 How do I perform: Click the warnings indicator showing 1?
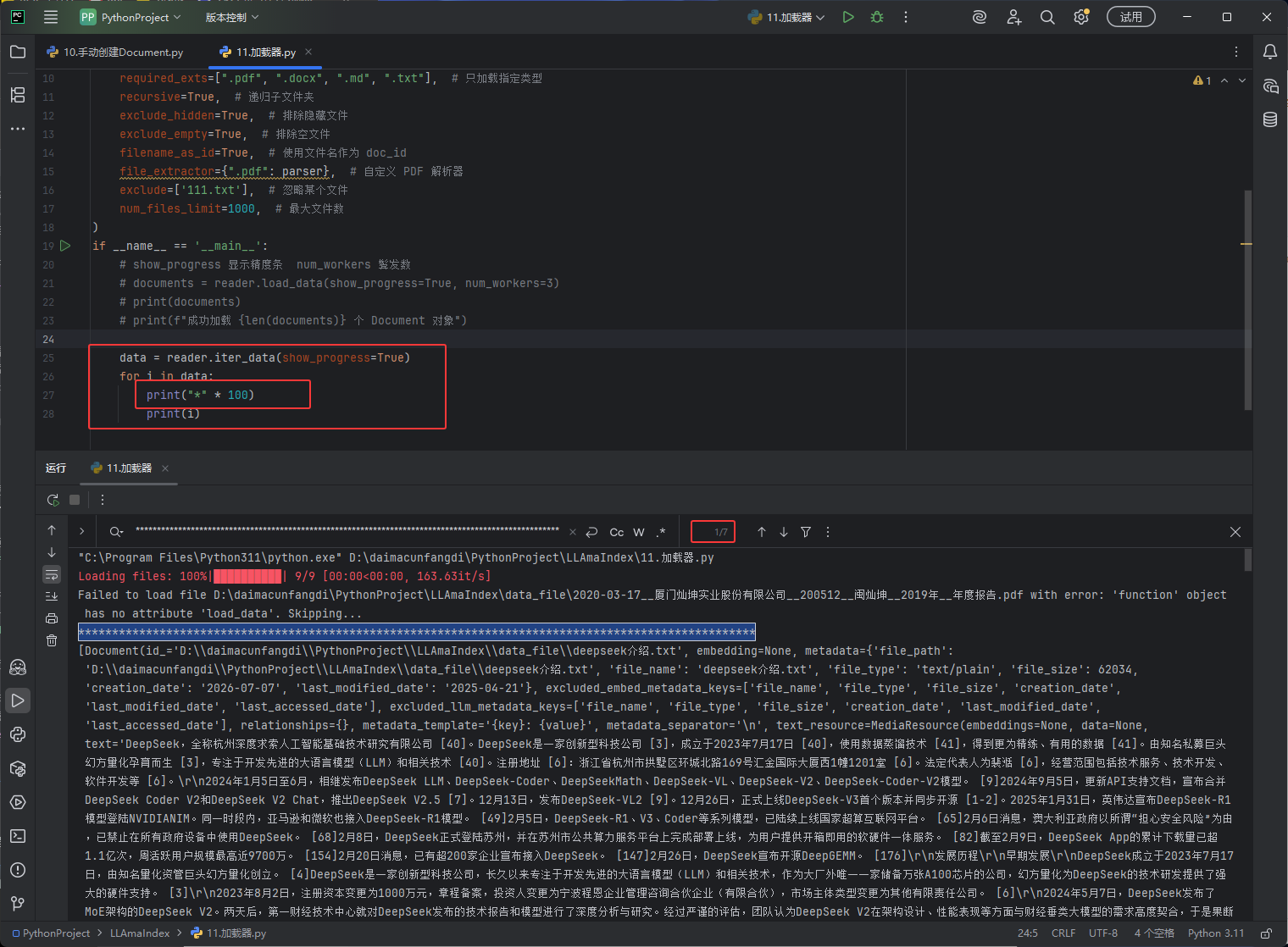pos(1202,80)
